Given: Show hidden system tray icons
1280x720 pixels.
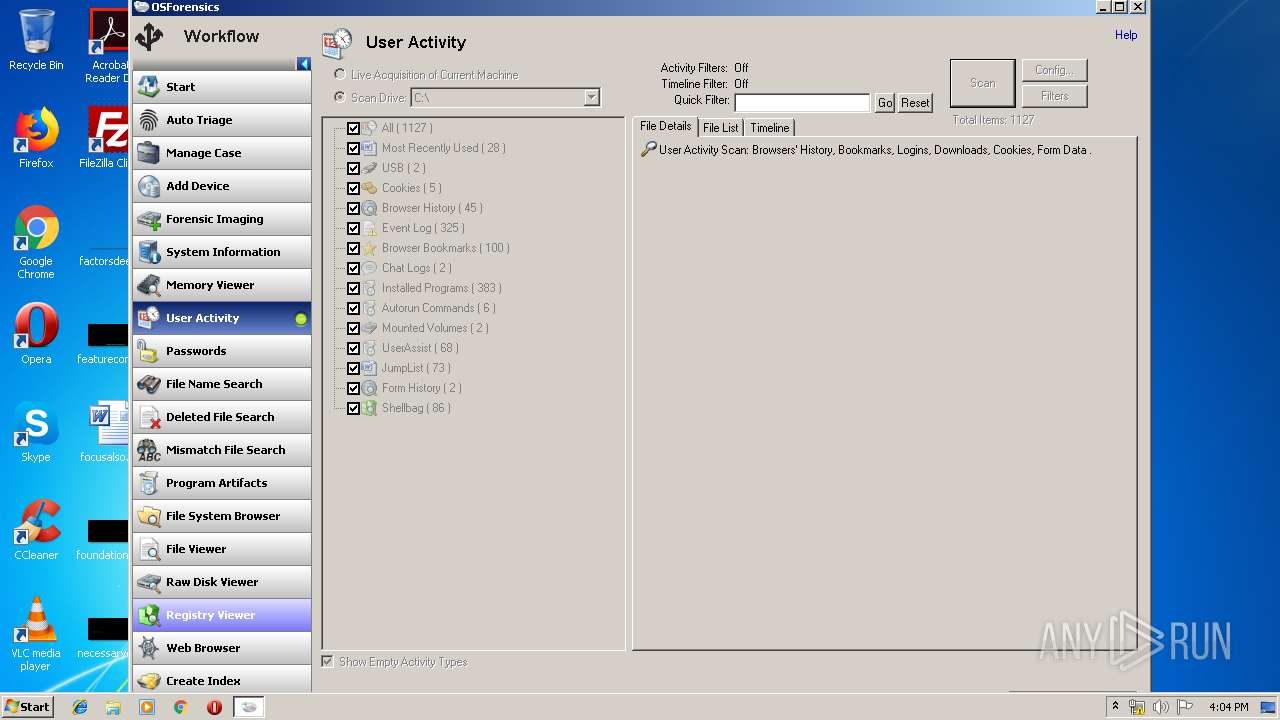Looking at the screenshot, I should point(1115,707).
